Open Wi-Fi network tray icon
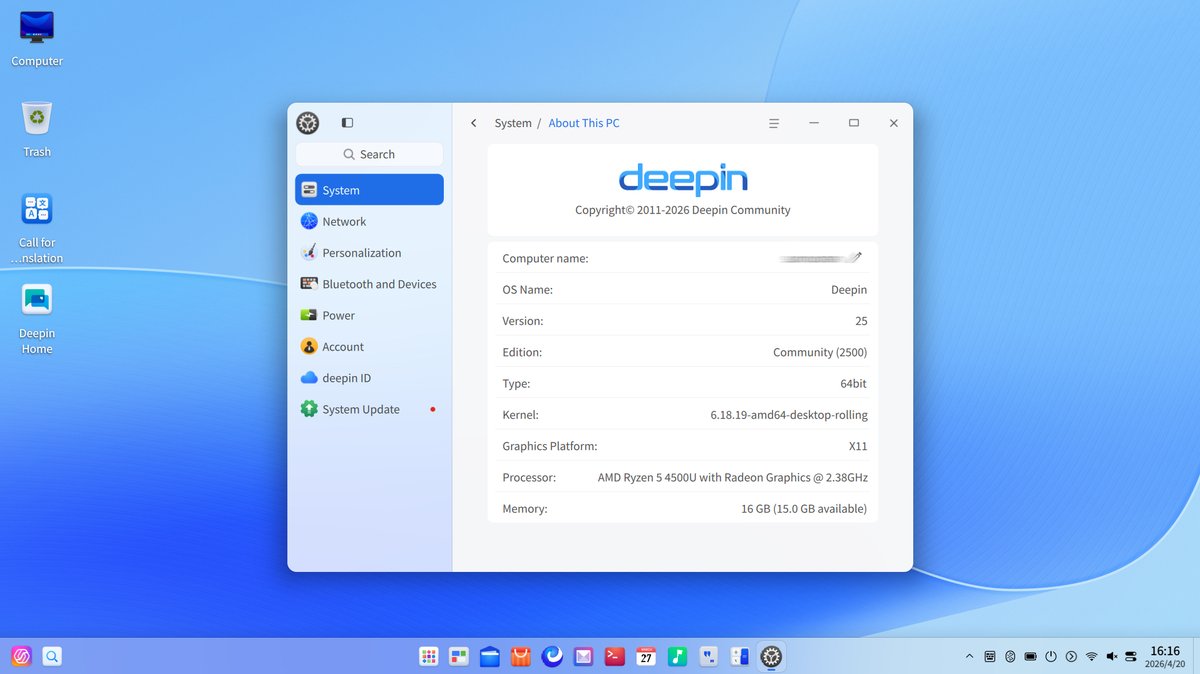The image size is (1200, 674). point(1091,656)
